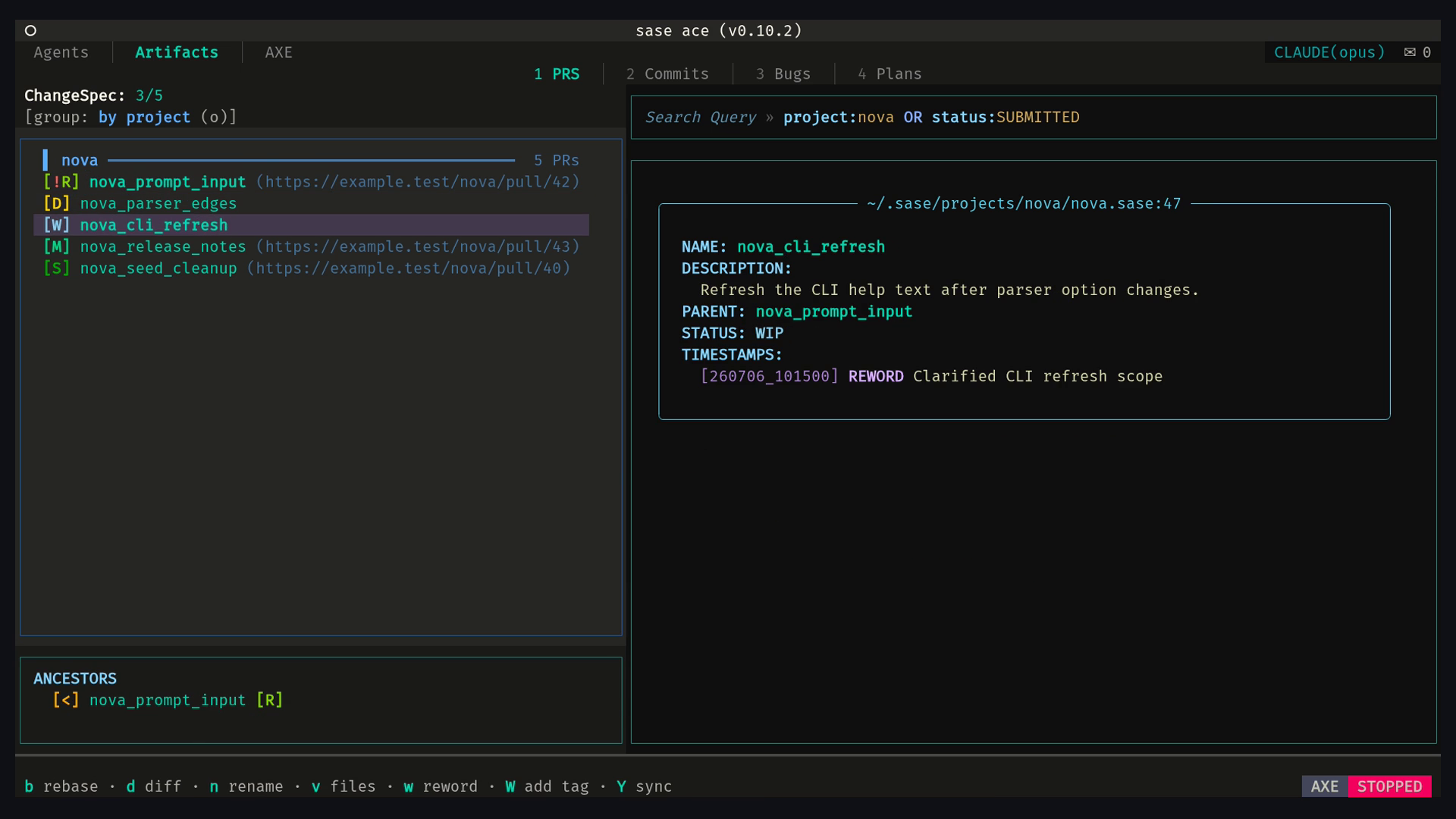Click the [<] ancestor key marker
Screen dimensions: 1456x819
[66, 701]
